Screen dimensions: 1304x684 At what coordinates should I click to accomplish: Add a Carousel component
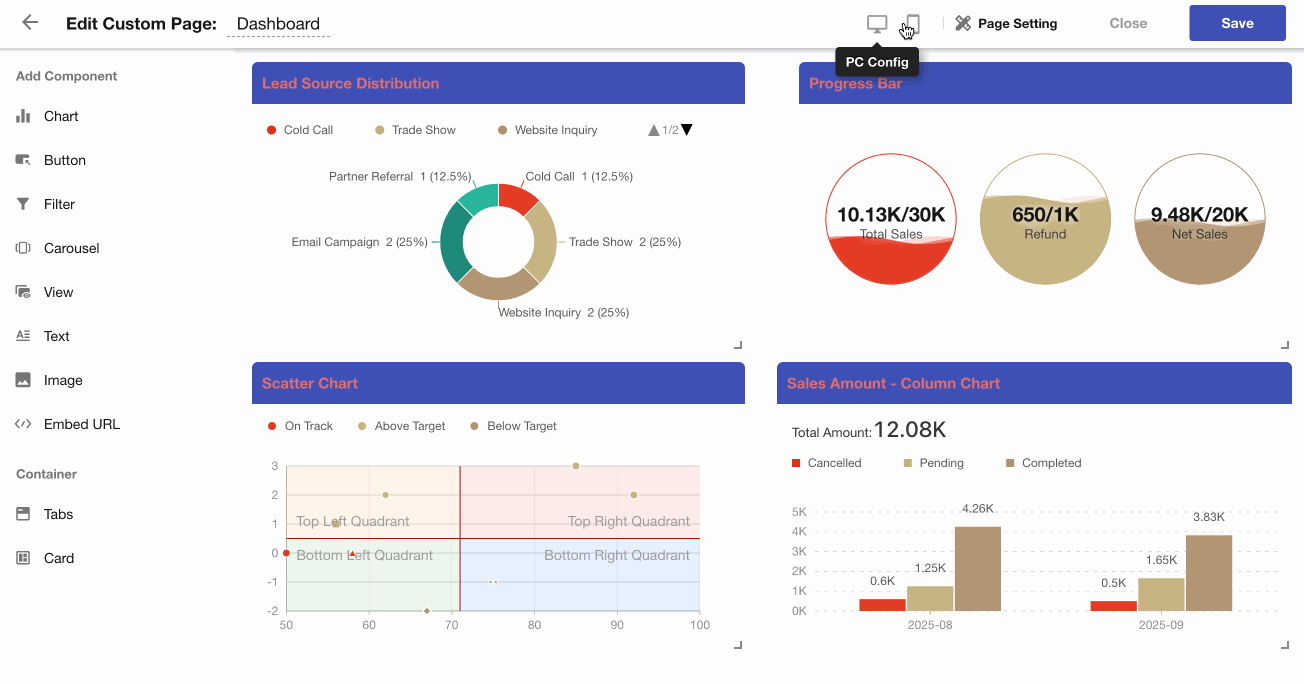(x=71, y=248)
